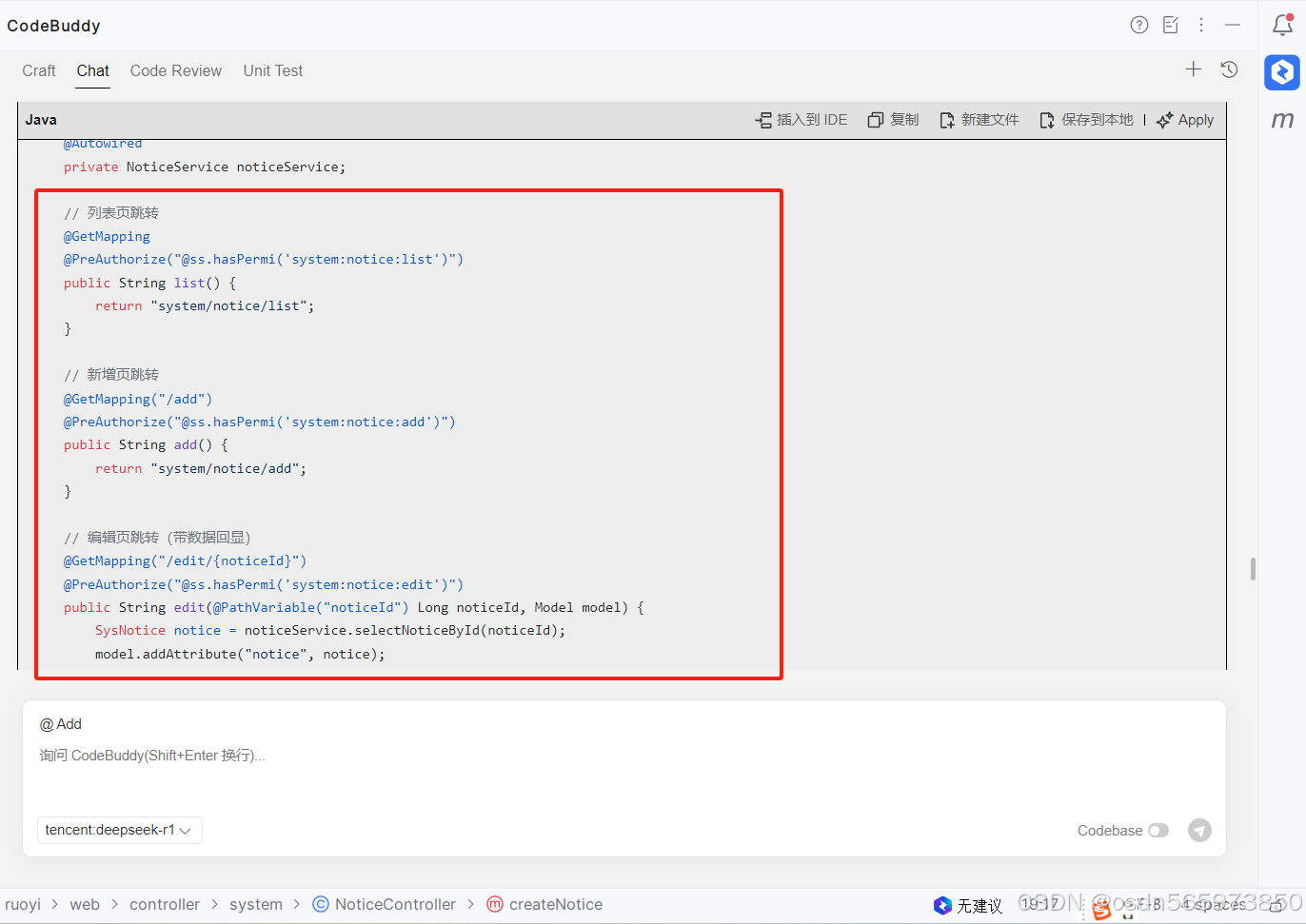Expand breadcrumb chevron after controller
Image resolution: width=1306 pixels, height=924 pixels.
[x=215, y=905]
